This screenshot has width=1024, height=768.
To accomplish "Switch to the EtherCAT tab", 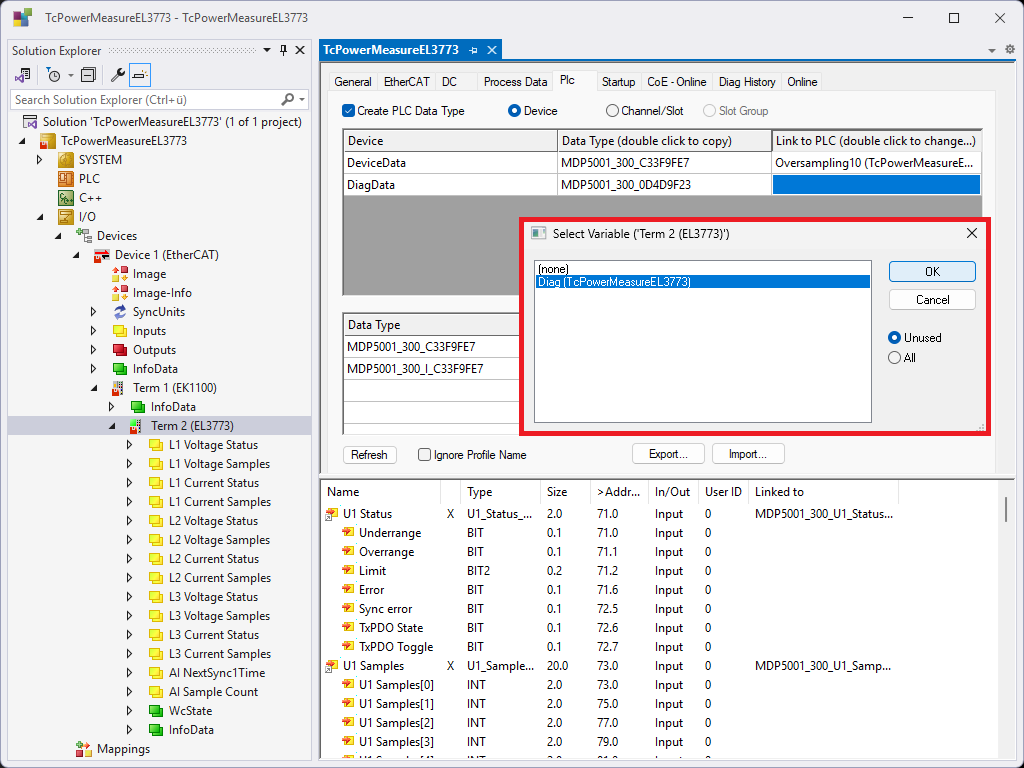I will tap(406, 82).
